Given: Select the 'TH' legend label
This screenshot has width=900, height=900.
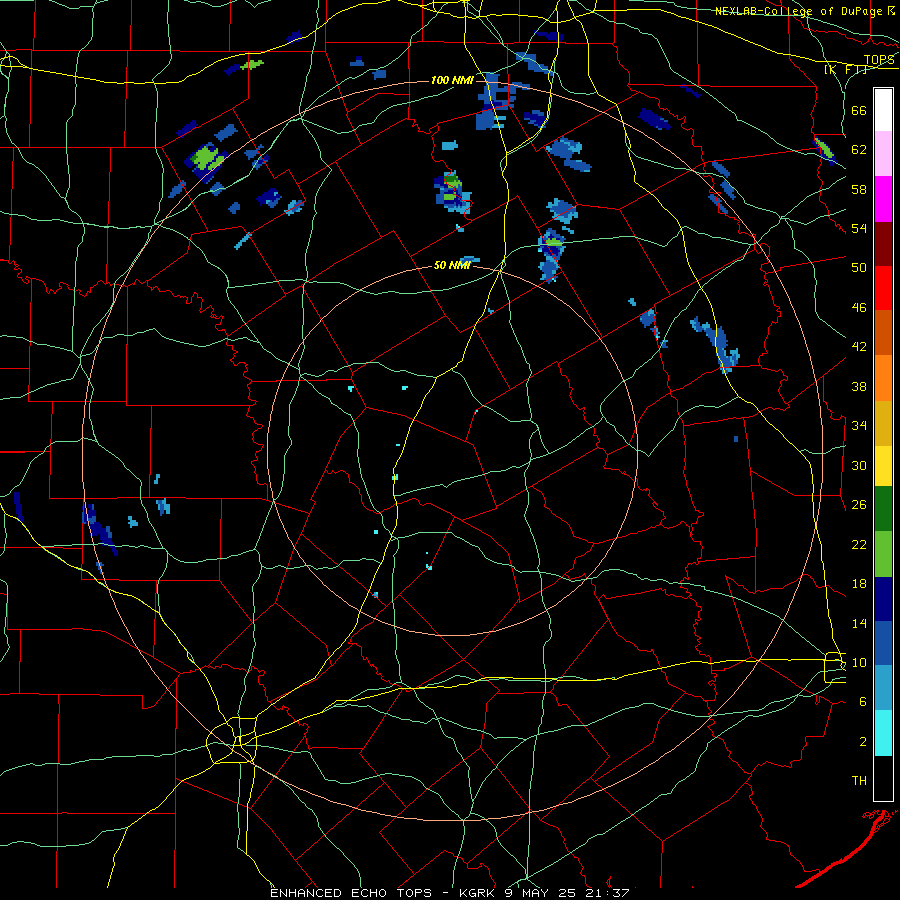Looking at the screenshot, I should coord(859,780).
